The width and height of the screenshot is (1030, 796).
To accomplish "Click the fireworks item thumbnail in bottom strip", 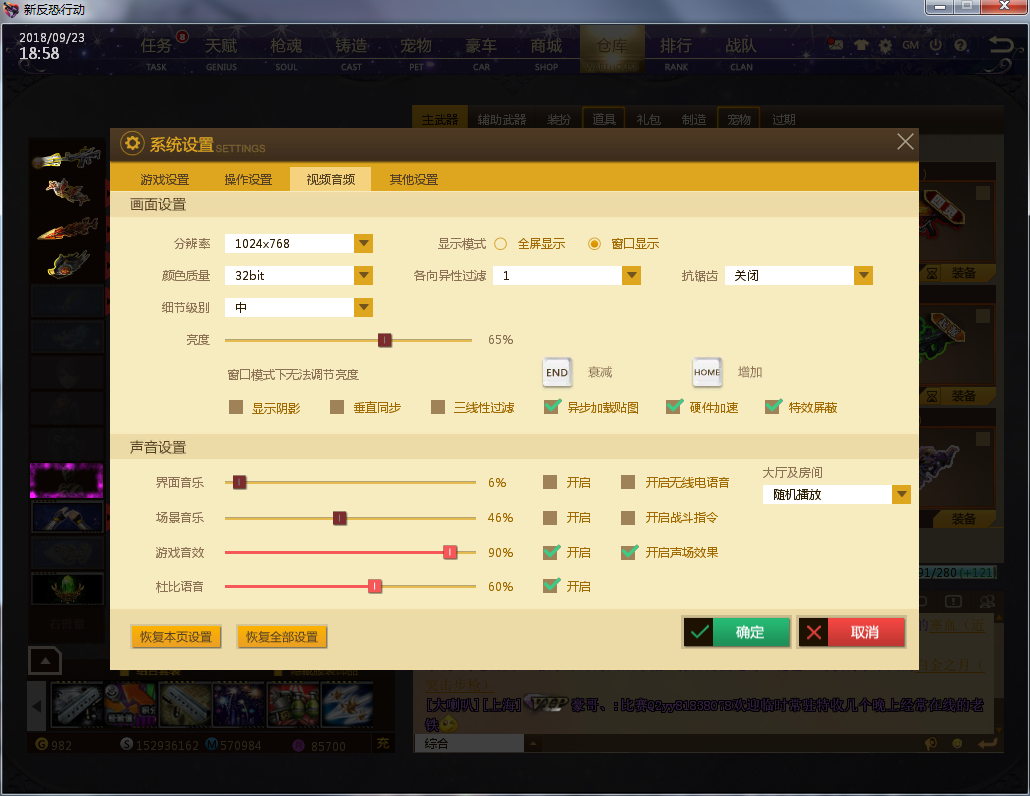I will (238, 704).
